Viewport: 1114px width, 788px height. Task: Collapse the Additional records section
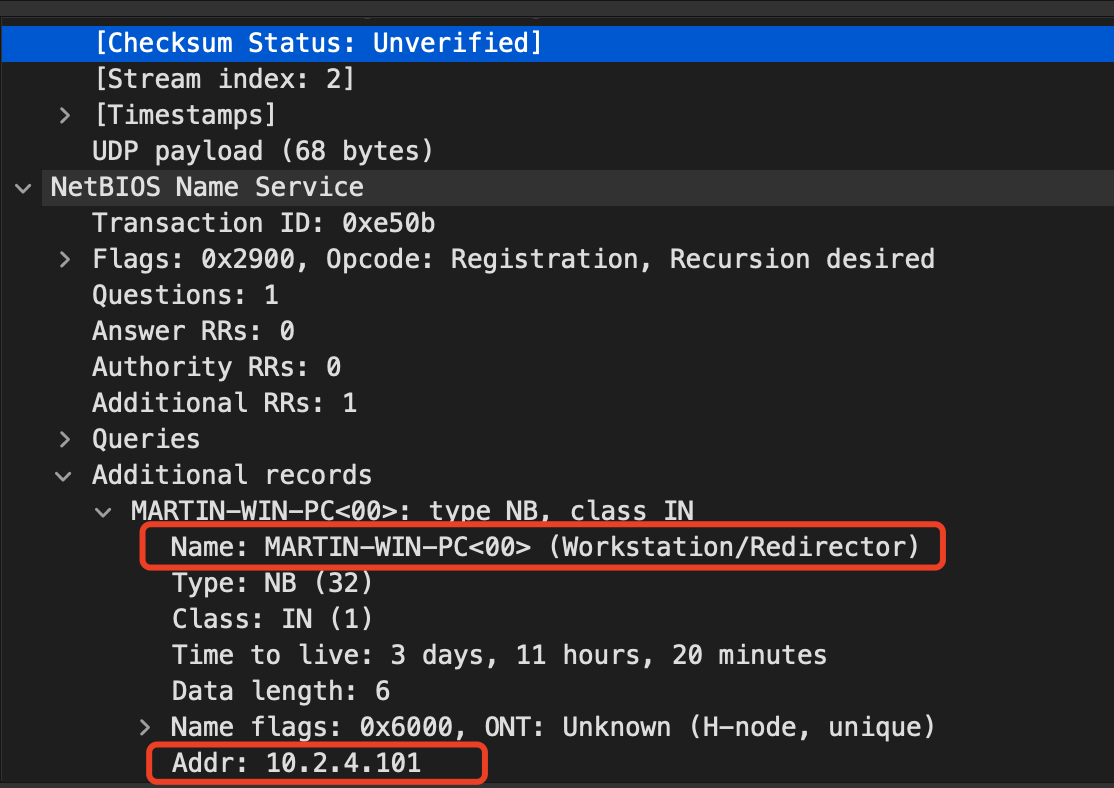tap(64, 475)
